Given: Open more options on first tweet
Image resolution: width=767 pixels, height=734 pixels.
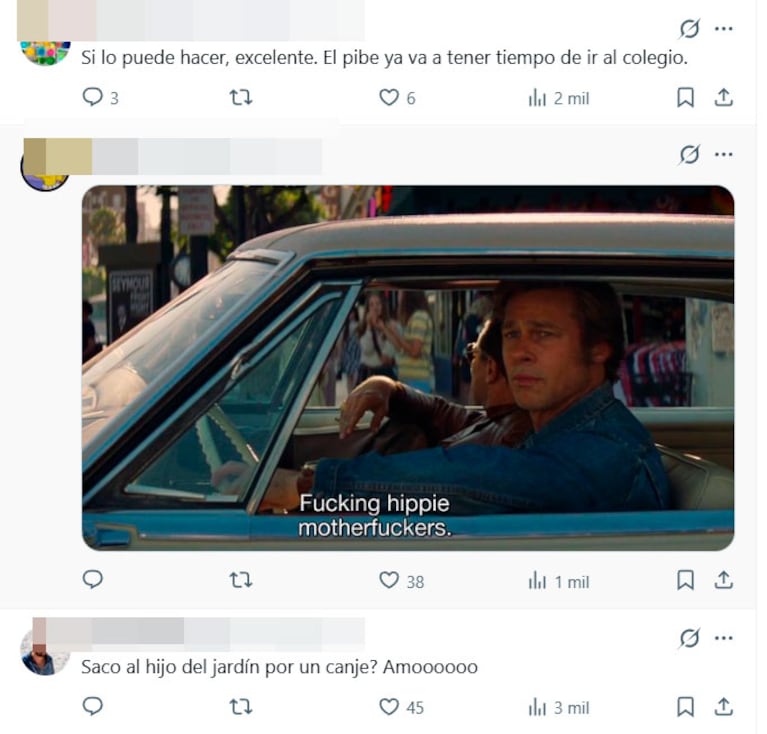Looking at the screenshot, I should click(x=723, y=28).
